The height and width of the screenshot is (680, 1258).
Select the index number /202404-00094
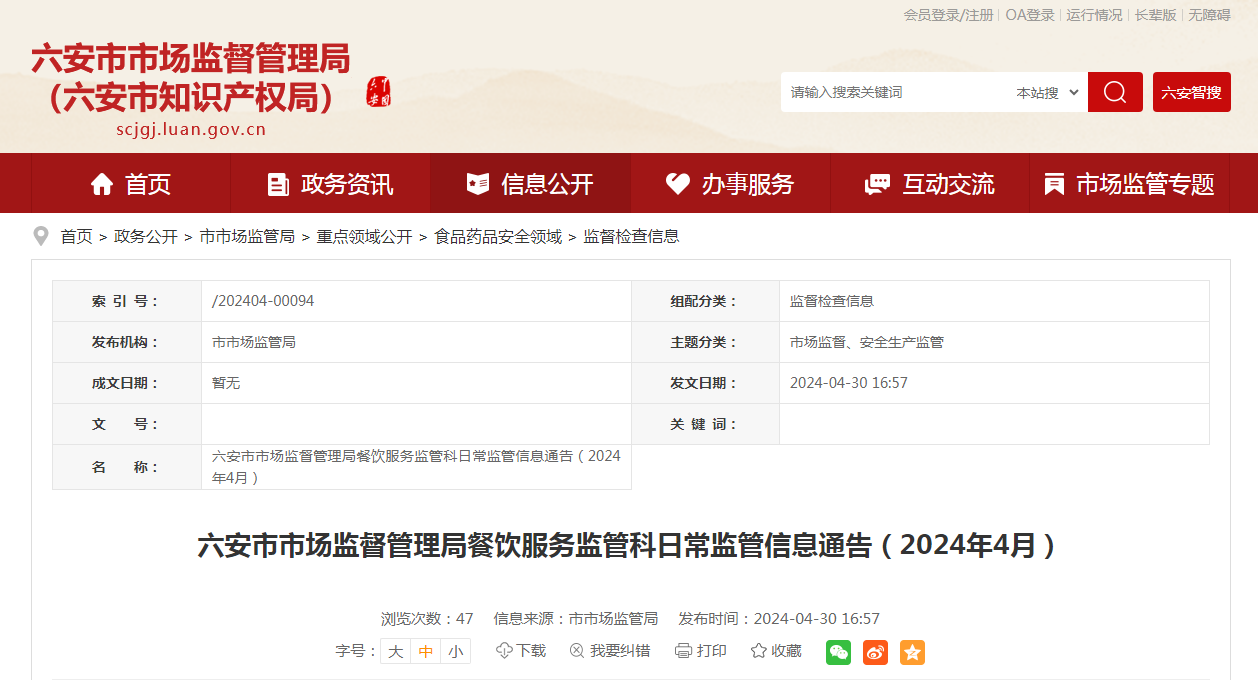click(263, 301)
